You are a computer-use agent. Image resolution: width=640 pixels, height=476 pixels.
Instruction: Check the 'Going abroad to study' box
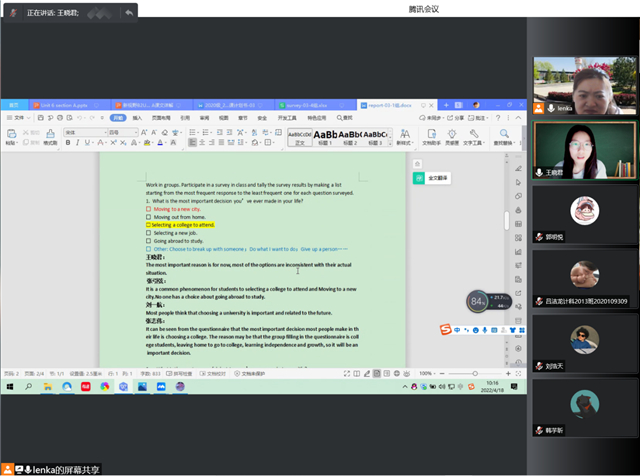pos(149,241)
